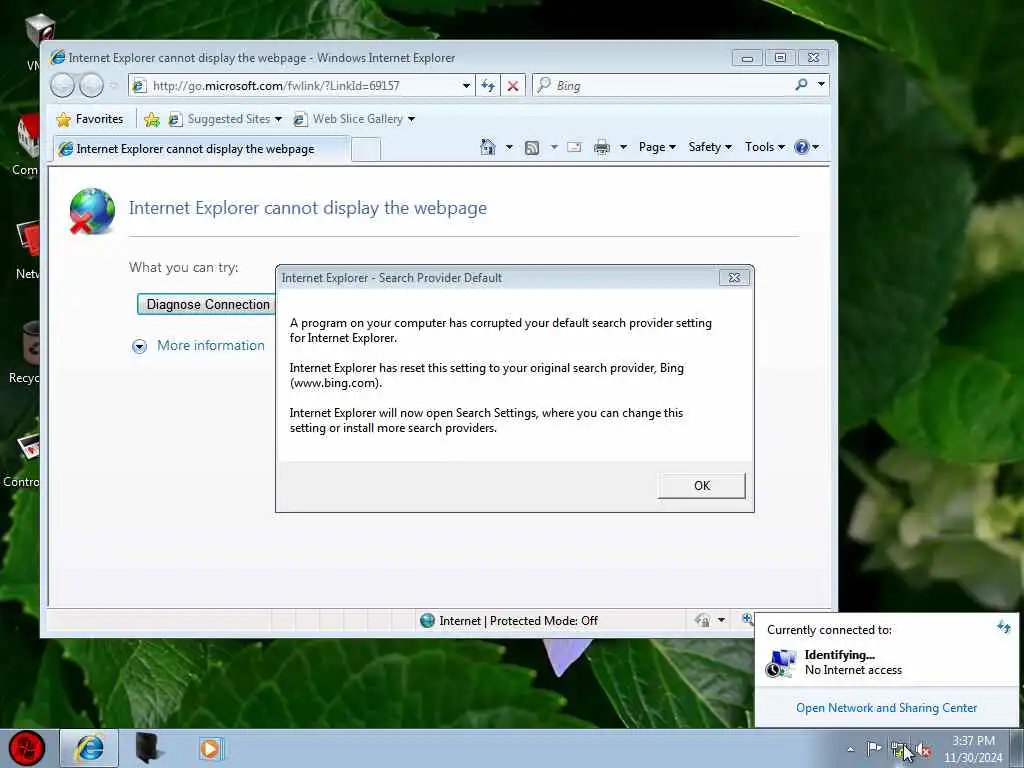Select the cannot display webpage tab
Image resolution: width=1024 pixels, height=768 pixels.
(x=201, y=149)
